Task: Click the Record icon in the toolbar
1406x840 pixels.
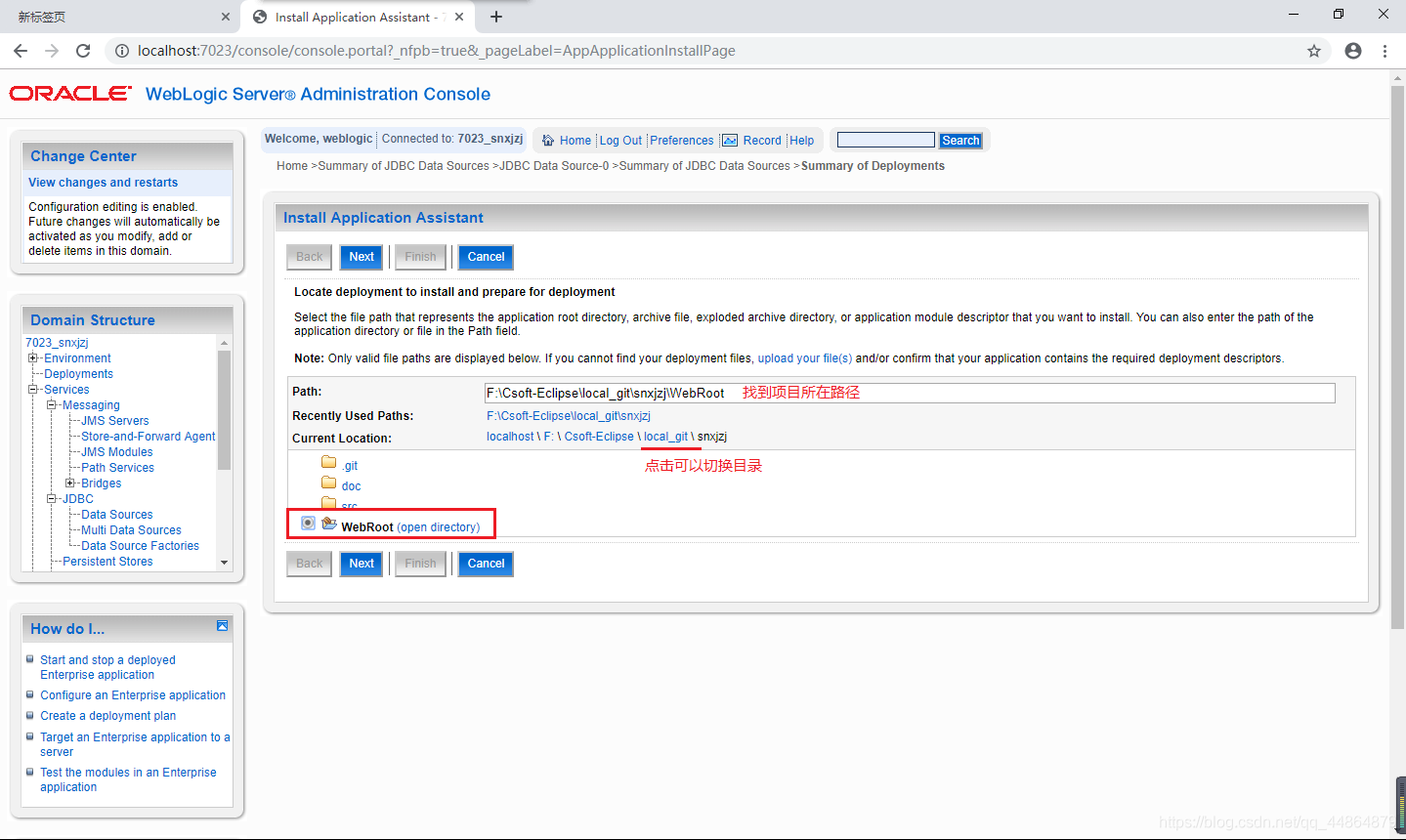Action: point(730,140)
